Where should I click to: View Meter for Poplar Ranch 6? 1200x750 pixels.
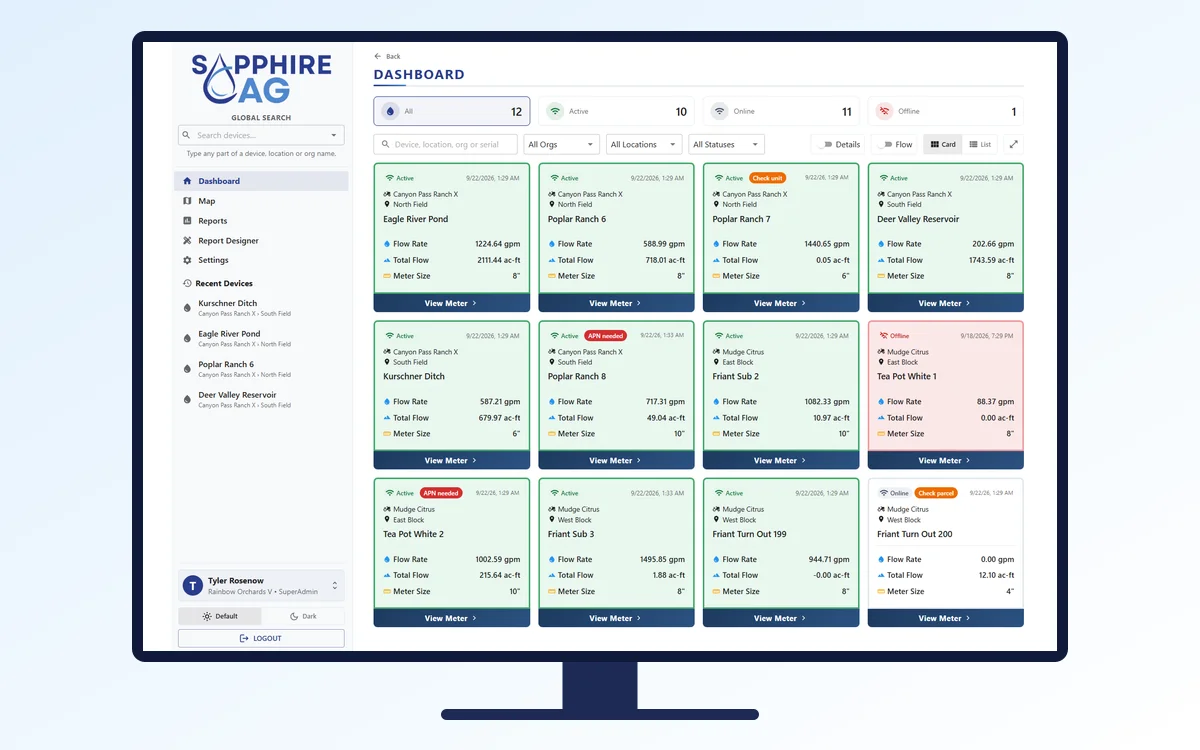tap(617, 303)
